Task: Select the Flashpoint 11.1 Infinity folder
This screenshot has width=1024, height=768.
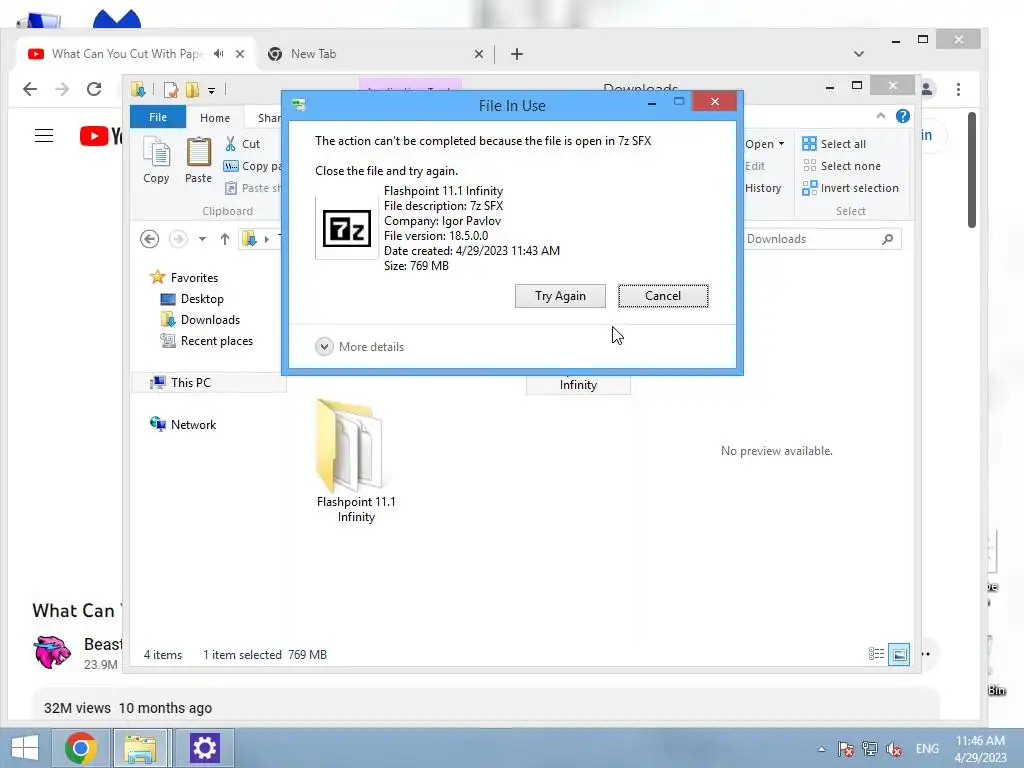Action: point(356,461)
